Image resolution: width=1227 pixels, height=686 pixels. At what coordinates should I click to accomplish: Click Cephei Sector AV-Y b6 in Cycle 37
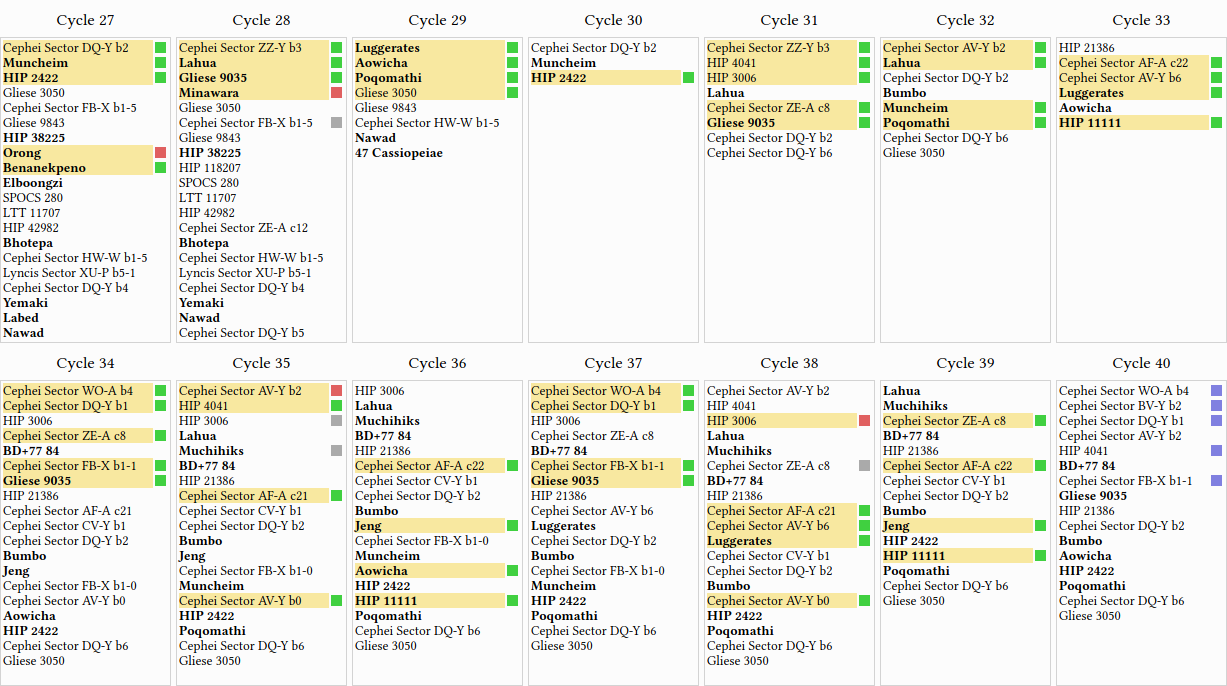click(x=592, y=511)
